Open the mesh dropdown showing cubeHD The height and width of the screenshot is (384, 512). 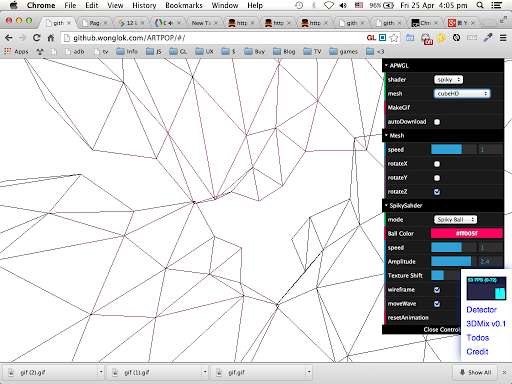(x=462, y=94)
